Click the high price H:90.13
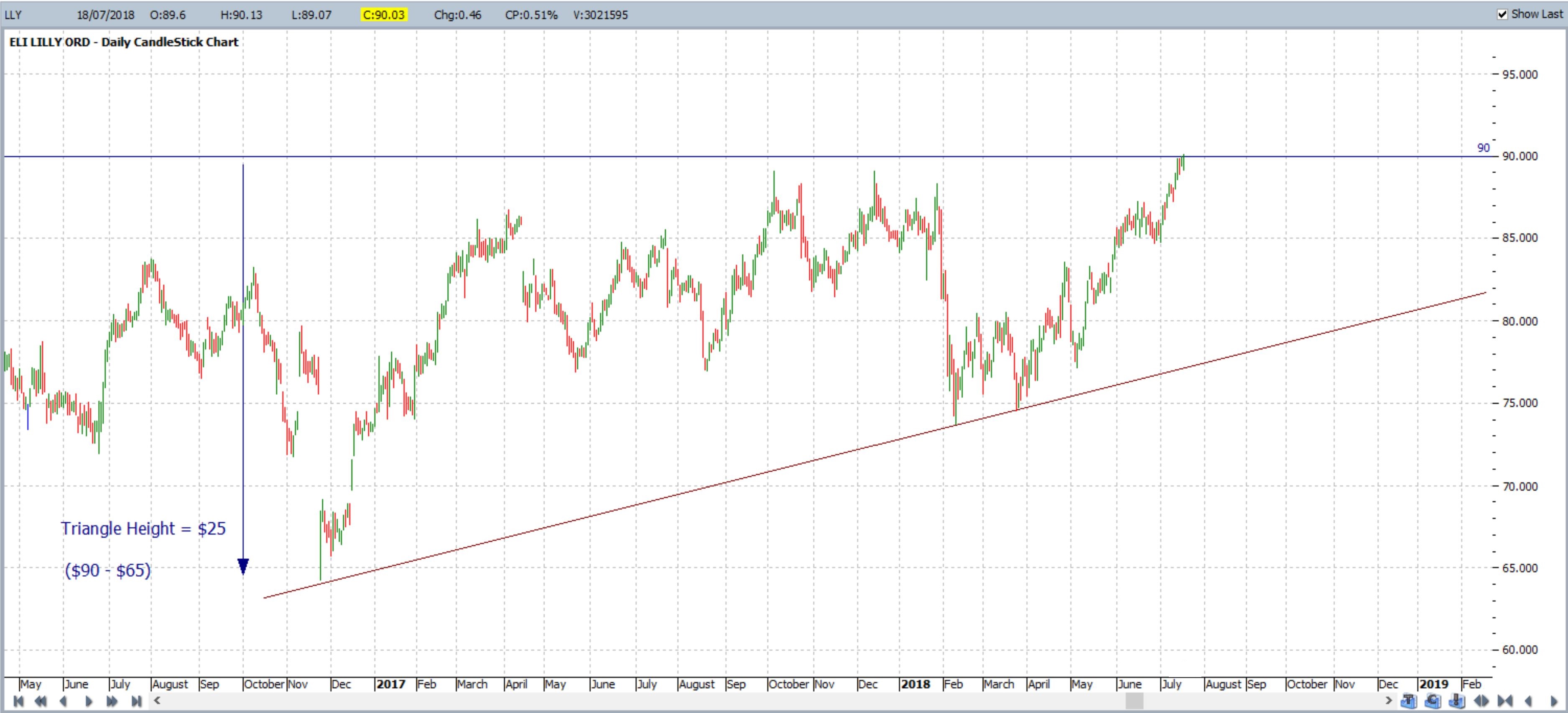This screenshot has width=1568, height=713. click(x=242, y=15)
